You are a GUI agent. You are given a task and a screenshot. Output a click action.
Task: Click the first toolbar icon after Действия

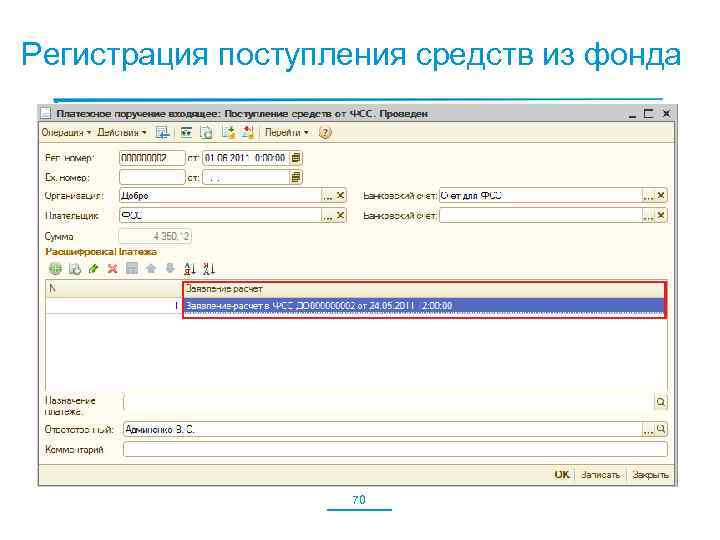point(162,133)
